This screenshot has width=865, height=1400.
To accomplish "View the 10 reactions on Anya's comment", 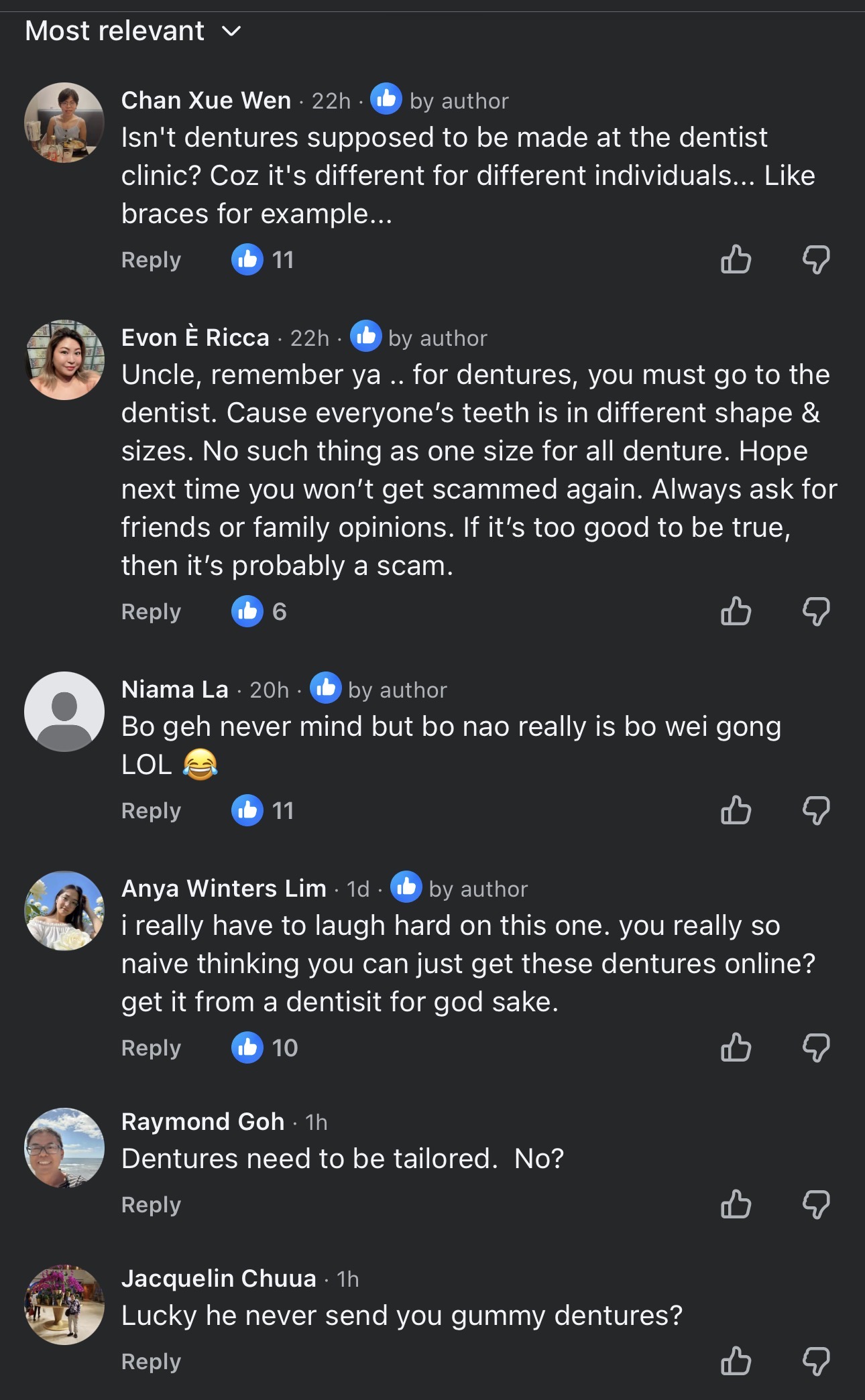I will point(265,1047).
